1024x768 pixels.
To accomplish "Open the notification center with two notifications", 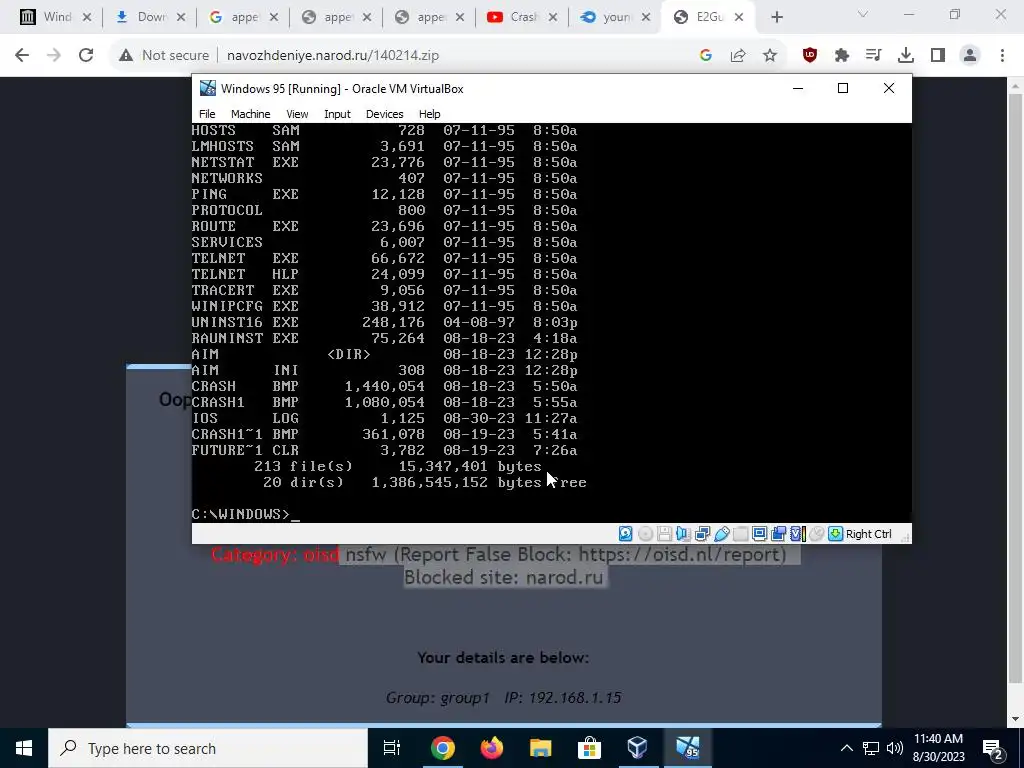I will pos(993,748).
